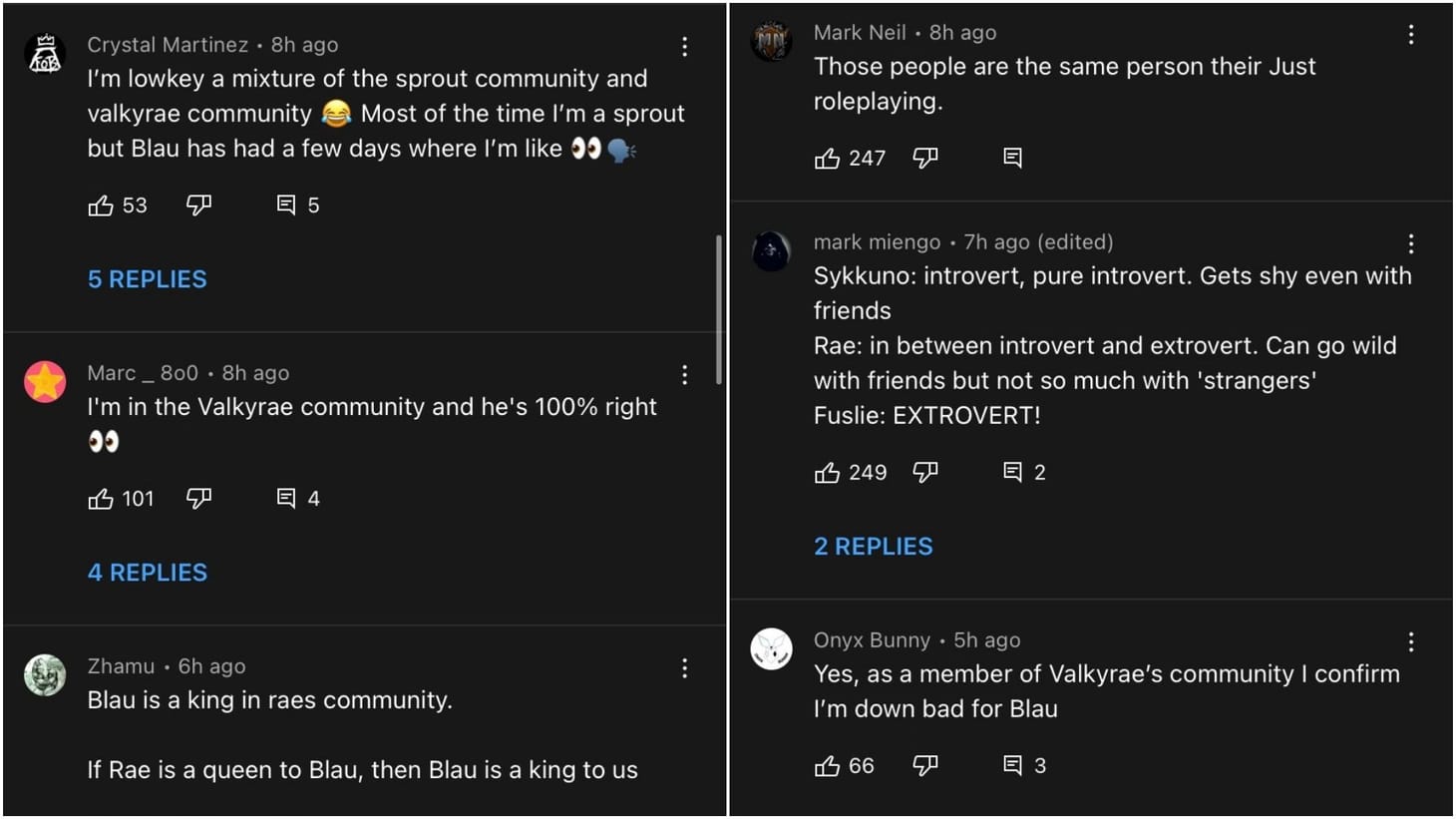Open the options menu for Onyx Bunny's comment
Screen dimensions: 1456x819
[1411, 641]
